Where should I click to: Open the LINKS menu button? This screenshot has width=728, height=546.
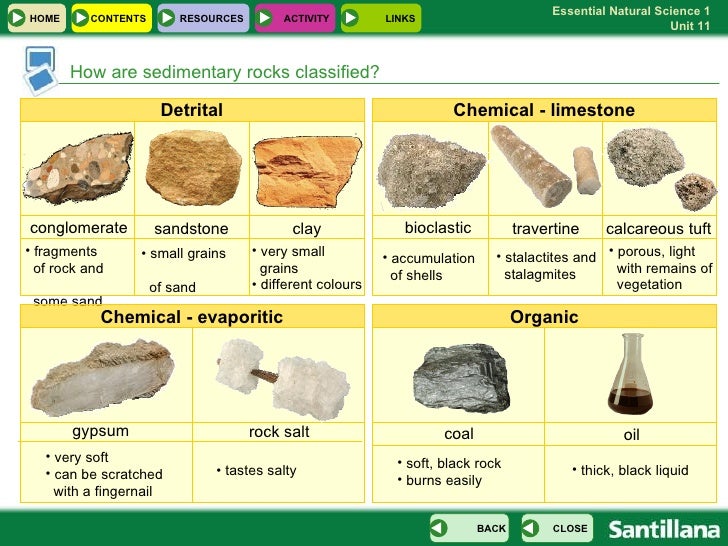click(381, 18)
